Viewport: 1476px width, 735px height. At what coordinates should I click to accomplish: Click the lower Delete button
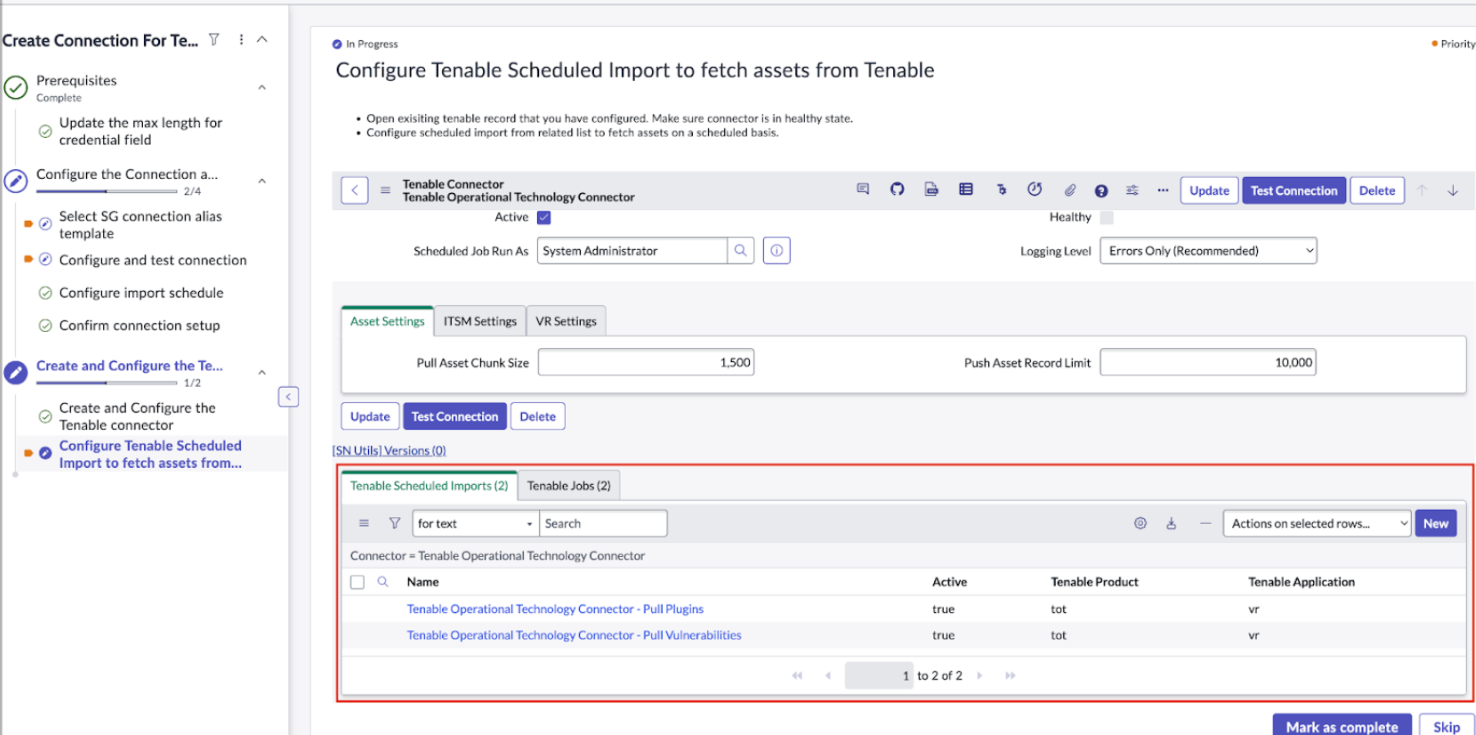tap(538, 416)
